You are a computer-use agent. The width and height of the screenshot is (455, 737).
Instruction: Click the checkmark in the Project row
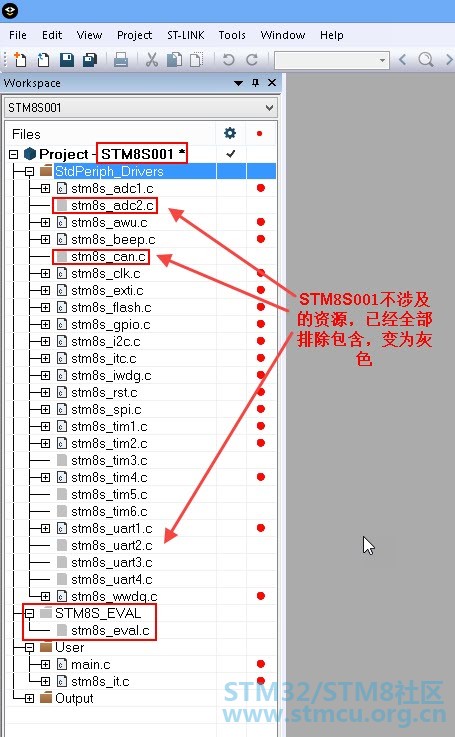pos(230,154)
